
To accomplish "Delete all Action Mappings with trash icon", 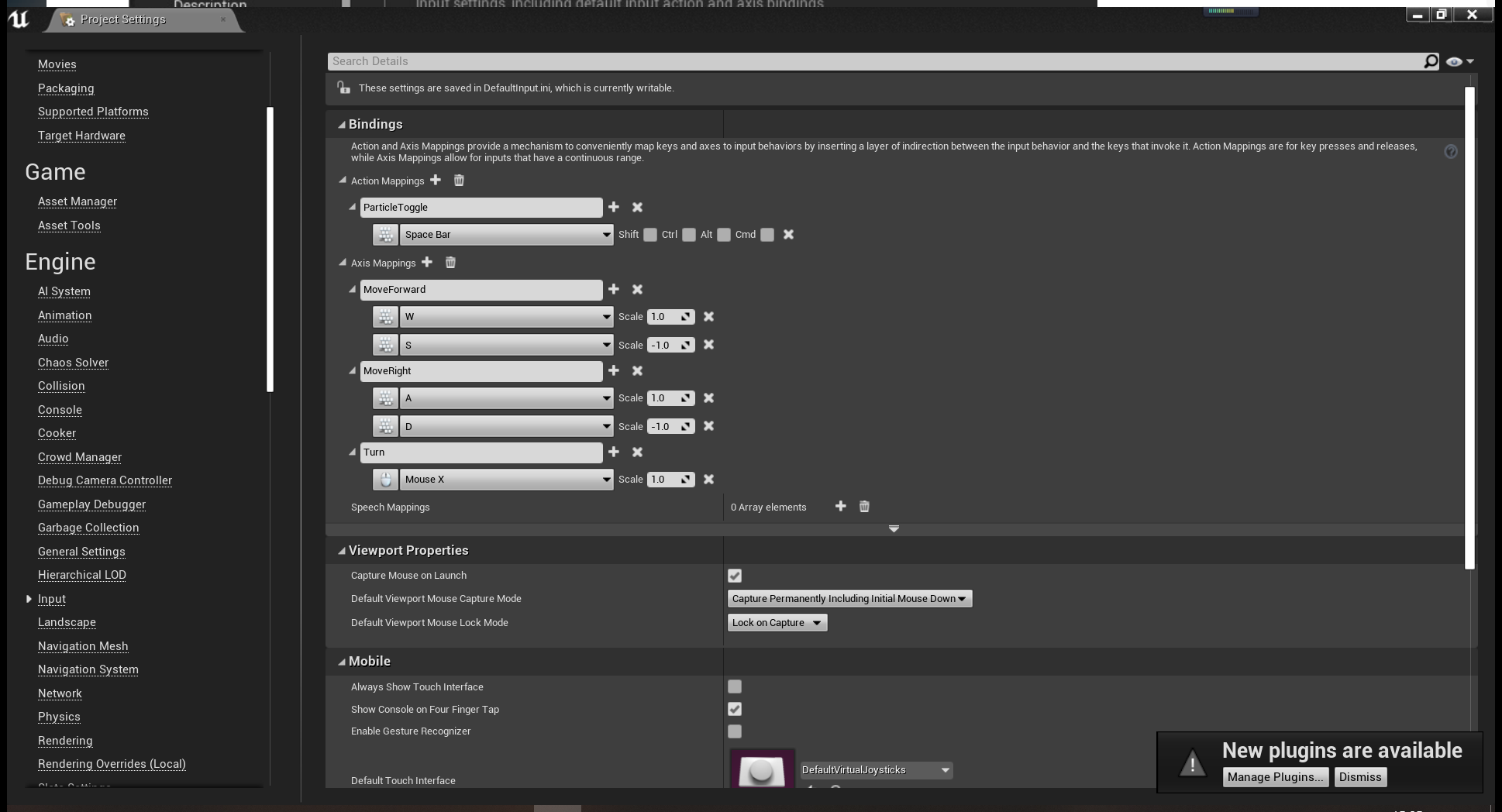I will coord(459,181).
